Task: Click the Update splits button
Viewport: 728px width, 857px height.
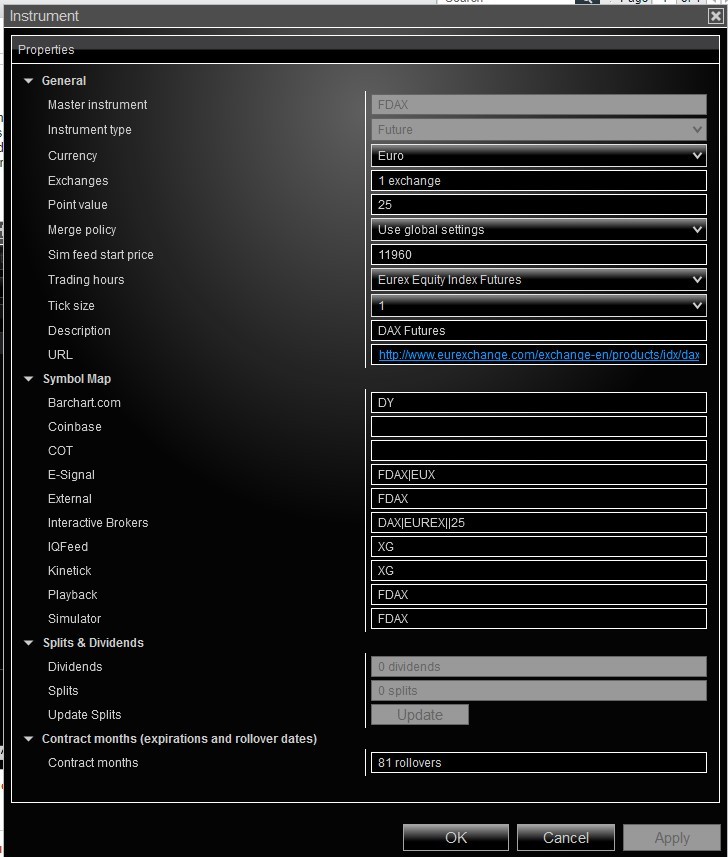Action: point(420,715)
